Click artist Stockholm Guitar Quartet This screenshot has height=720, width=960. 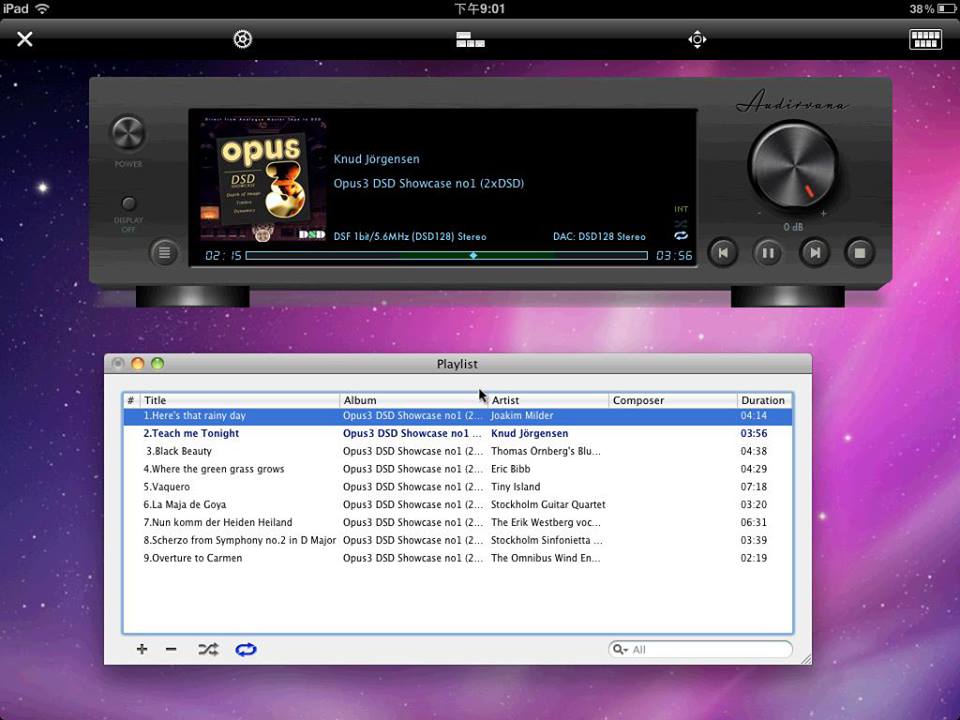click(548, 504)
